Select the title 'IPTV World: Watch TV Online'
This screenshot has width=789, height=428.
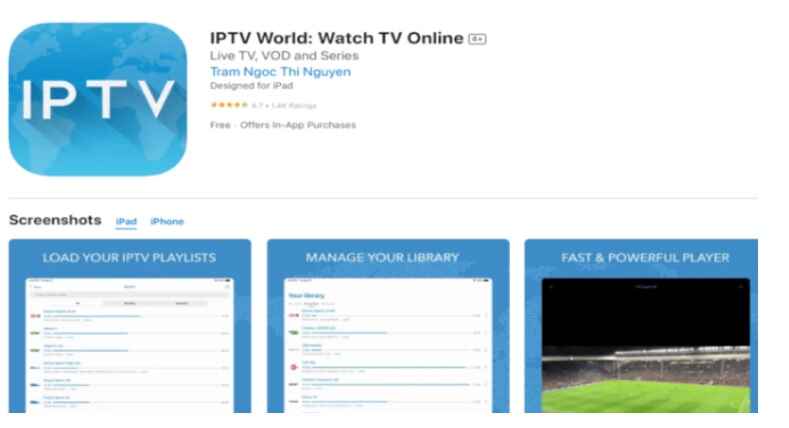pyautogui.click(x=337, y=38)
